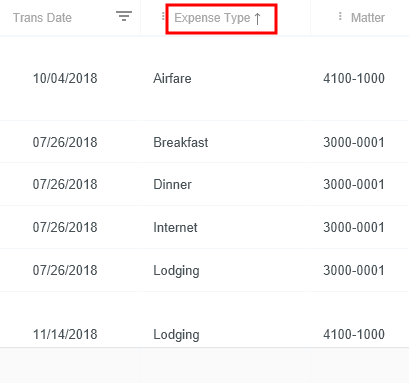Select the Internet expense type cell
409x383 pixels.
(x=175, y=227)
